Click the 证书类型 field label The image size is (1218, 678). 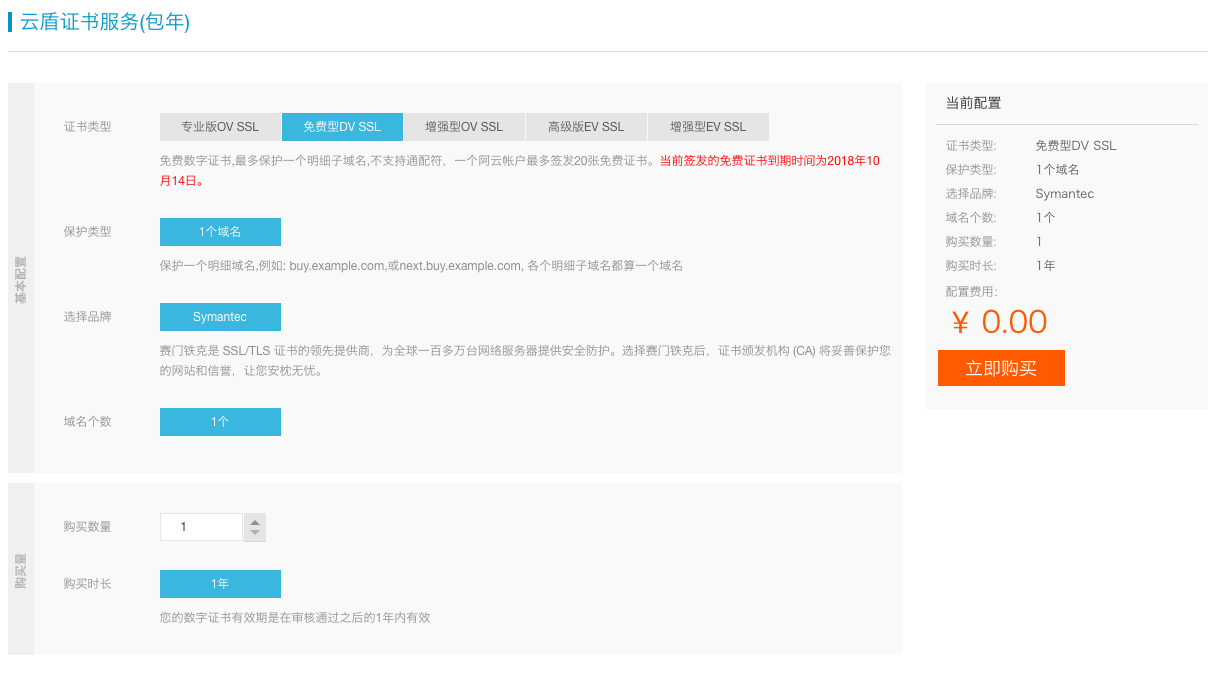tap(88, 127)
